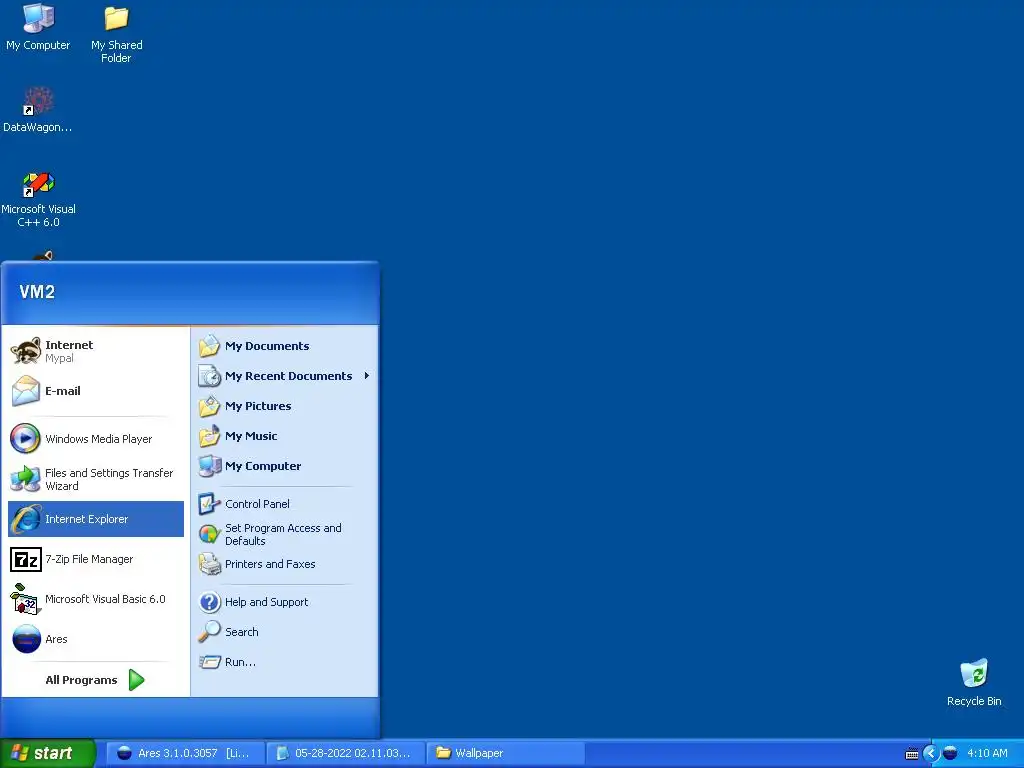Image resolution: width=1024 pixels, height=768 pixels.
Task: Open My Music folder icon
Action: (x=210, y=436)
